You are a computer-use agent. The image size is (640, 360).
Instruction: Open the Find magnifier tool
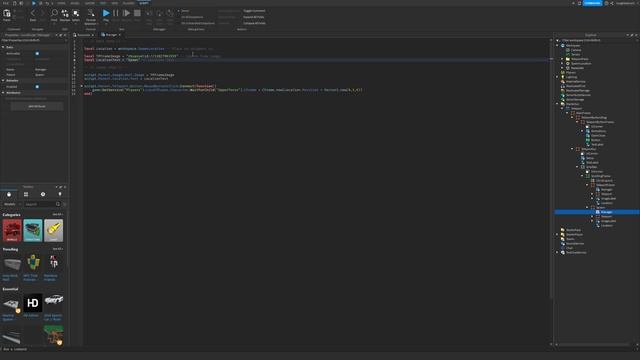pos(54,13)
